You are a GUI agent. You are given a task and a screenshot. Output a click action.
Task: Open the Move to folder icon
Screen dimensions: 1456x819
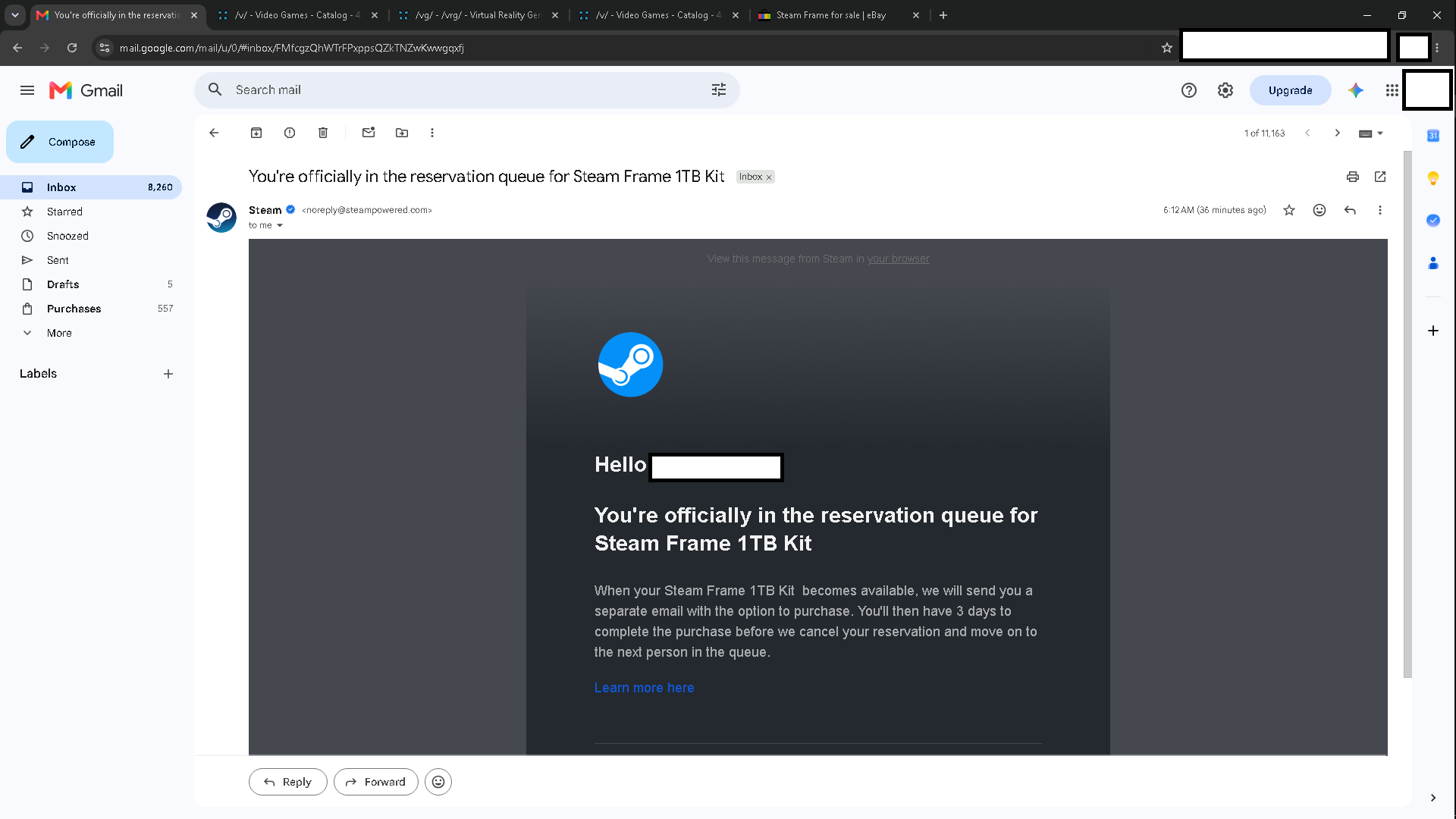[402, 133]
